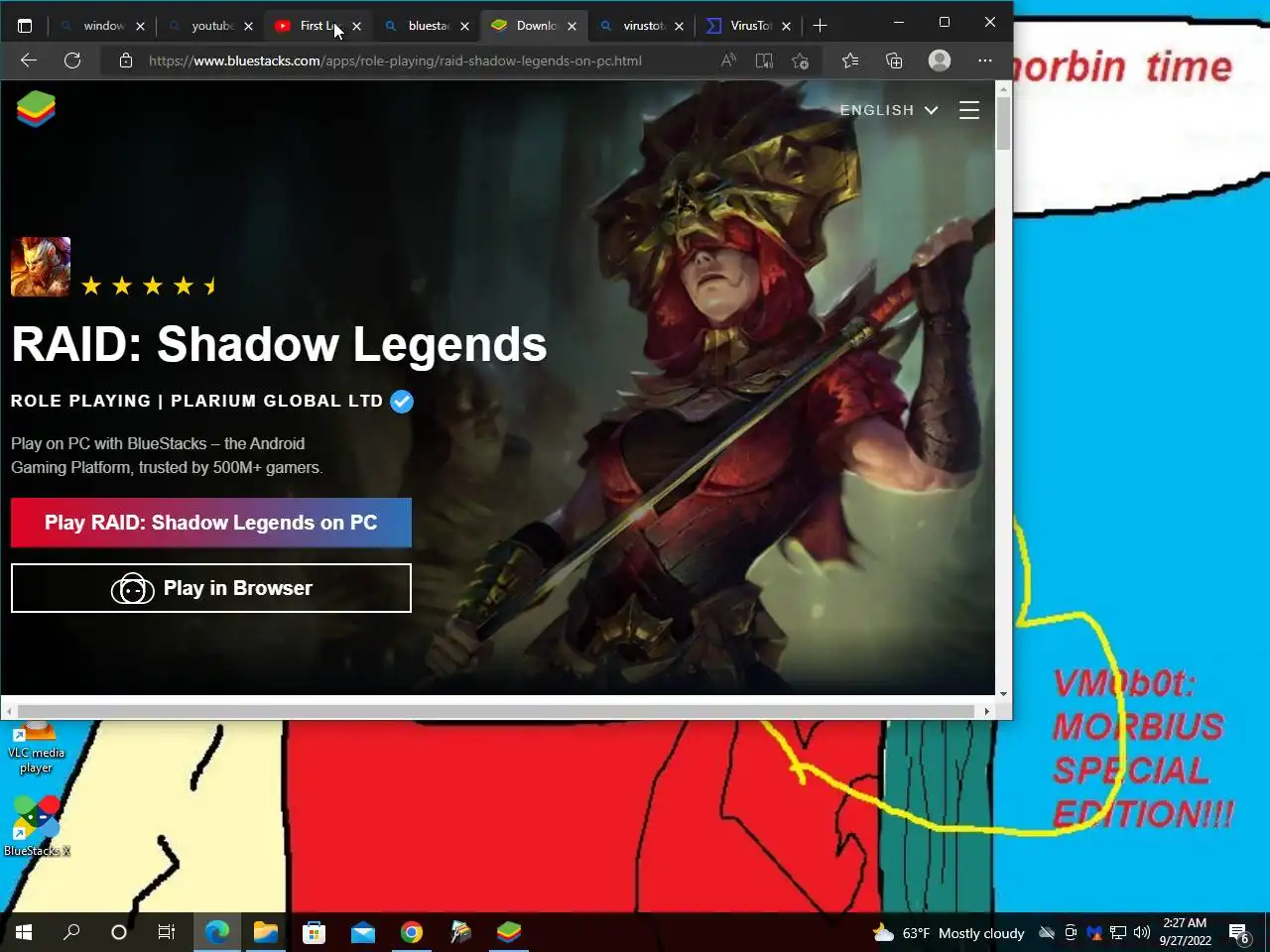Open the Edge tab actions menu icon

click(x=25, y=26)
